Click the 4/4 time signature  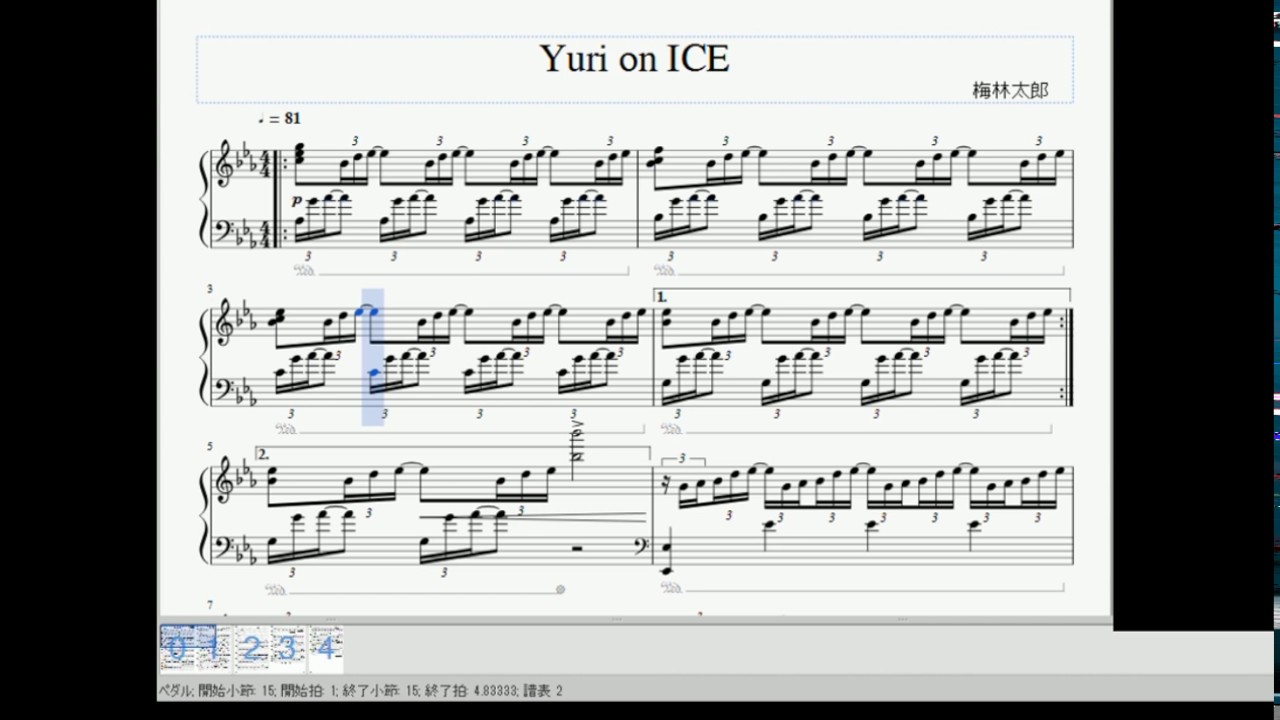(x=262, y=160)
